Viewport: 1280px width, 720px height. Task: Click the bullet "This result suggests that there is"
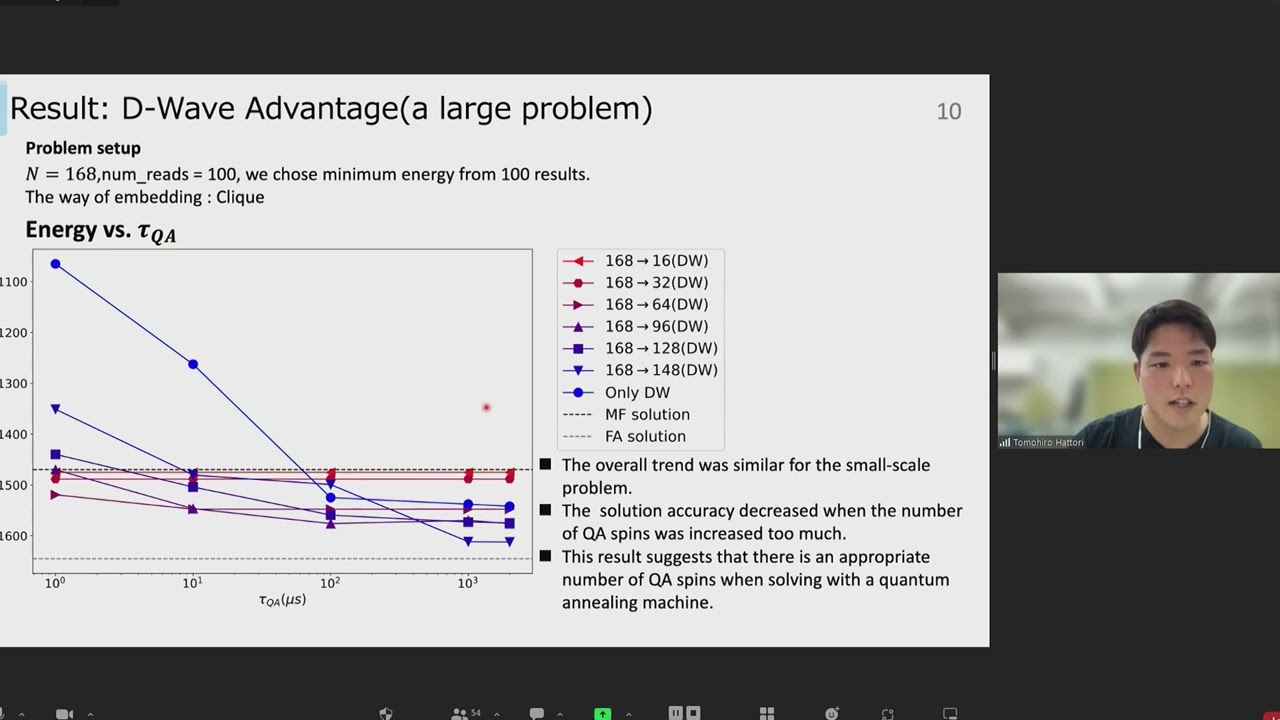pos(756,580)
